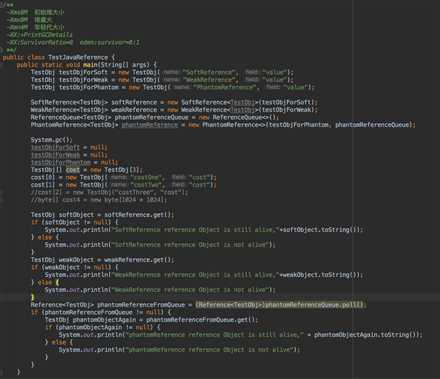Click the softReference.get() call

pos(138,215)
